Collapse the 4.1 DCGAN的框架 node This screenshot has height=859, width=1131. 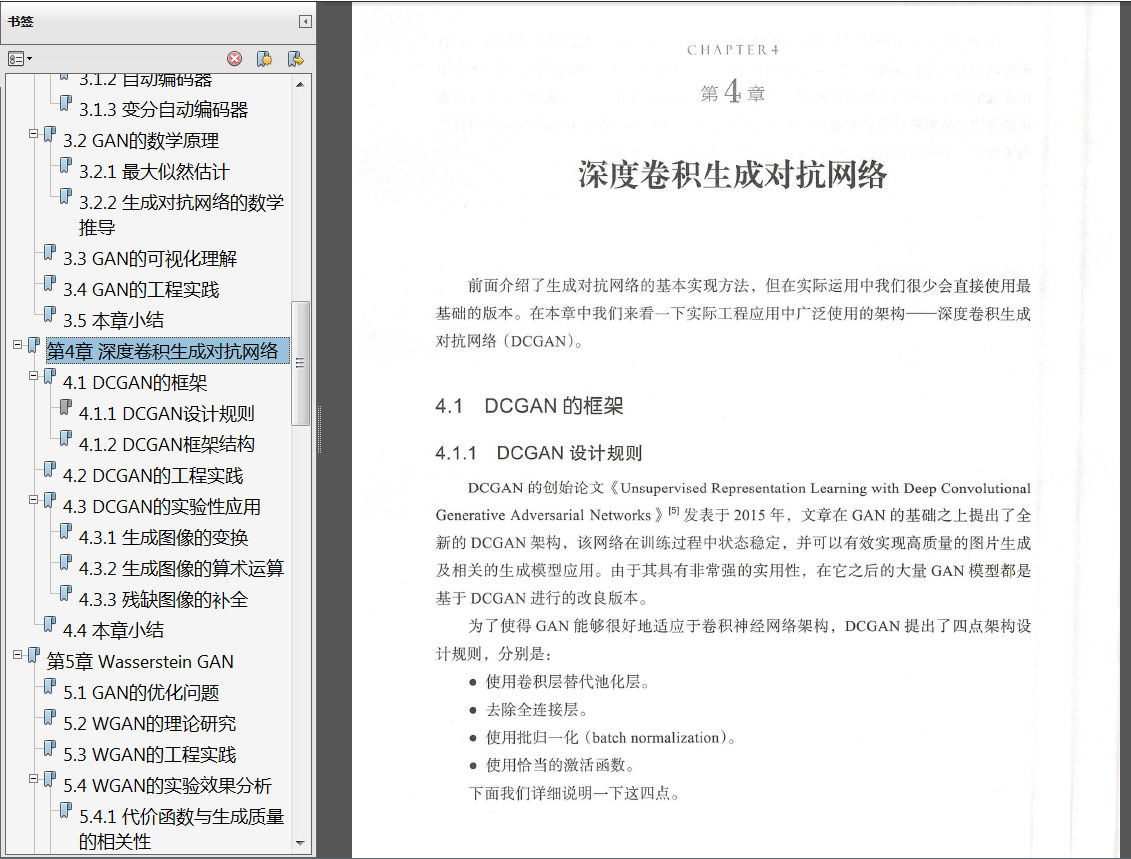click(33, 376)
